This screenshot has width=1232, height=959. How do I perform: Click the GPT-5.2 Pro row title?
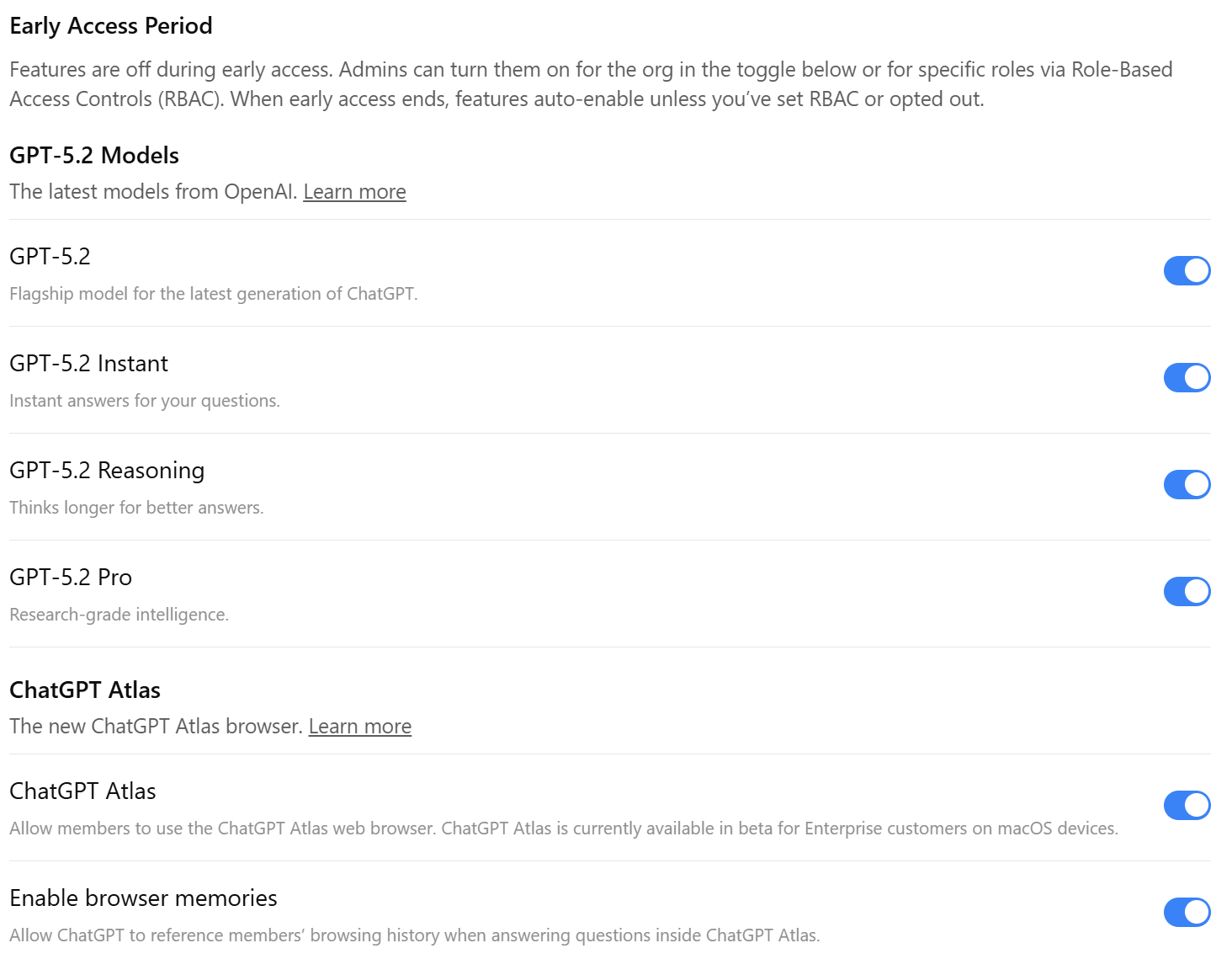pyautogui.click(x=71, y=578)
